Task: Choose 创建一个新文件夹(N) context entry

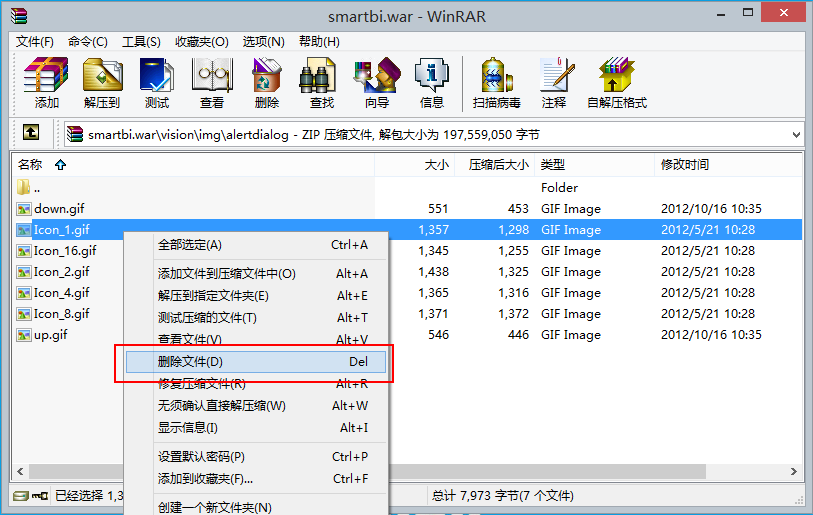Action: click(x=256, y=507)
